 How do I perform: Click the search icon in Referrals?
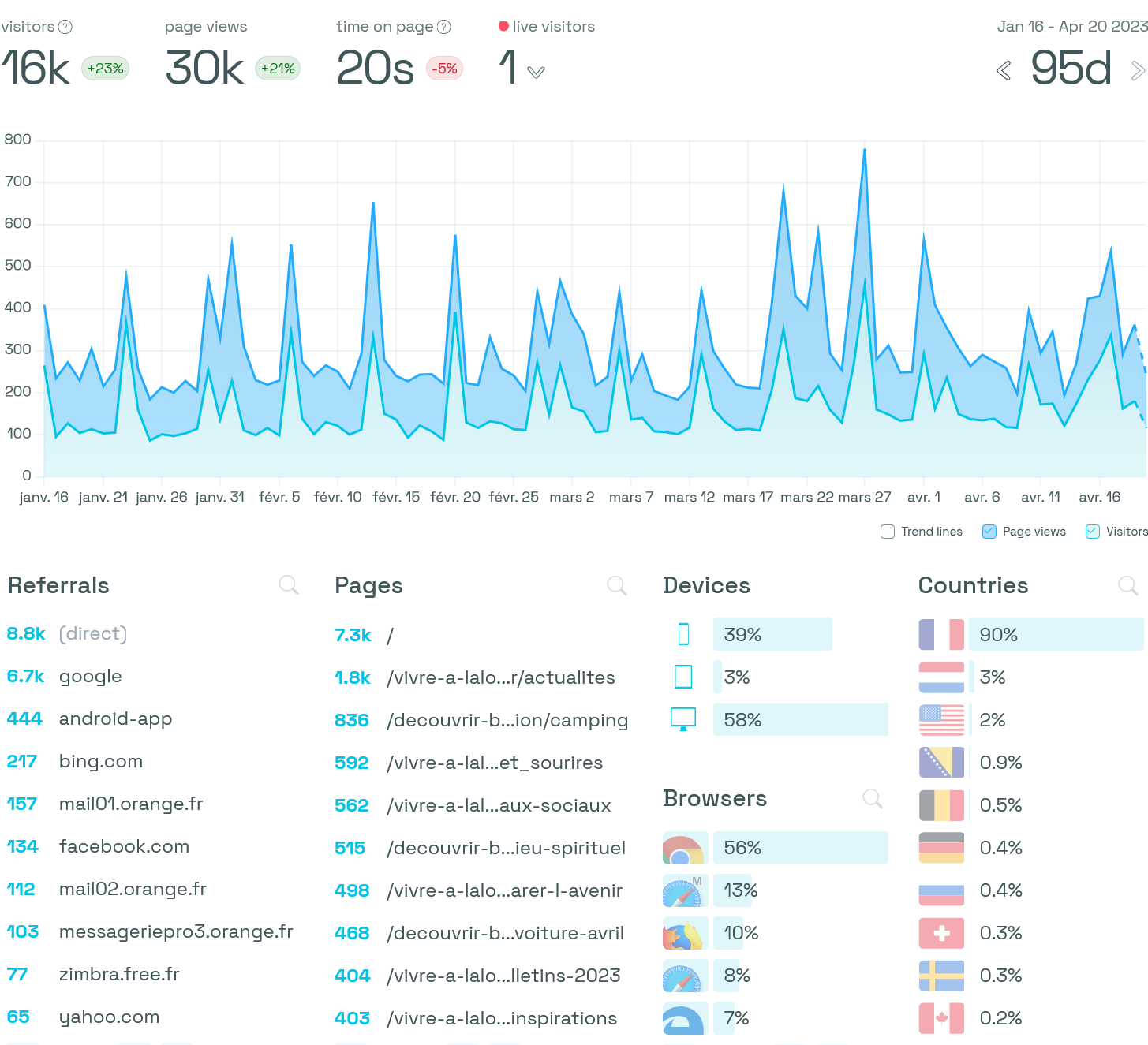289,584
